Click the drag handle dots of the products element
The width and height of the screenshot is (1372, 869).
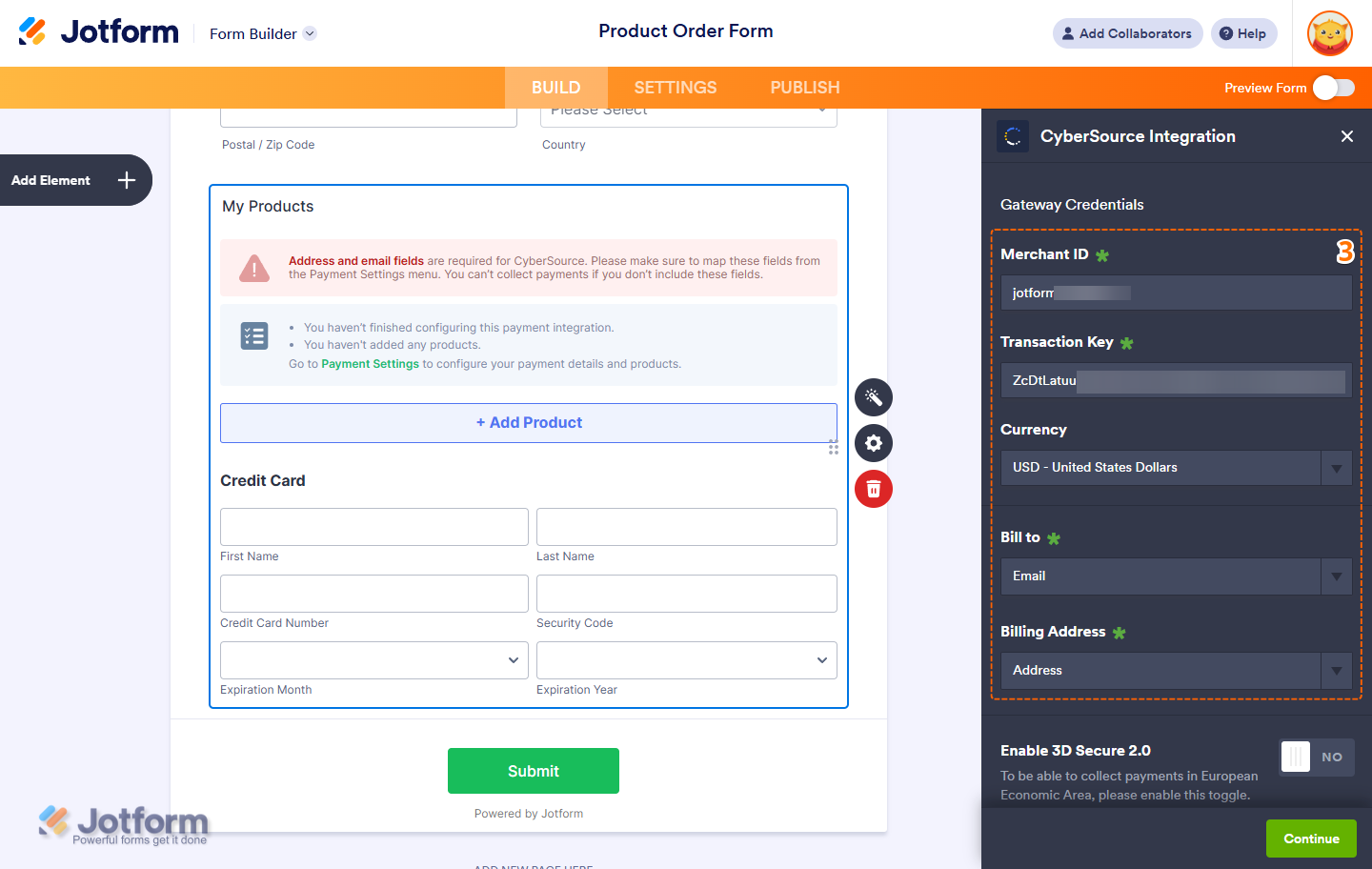point(834,447)
